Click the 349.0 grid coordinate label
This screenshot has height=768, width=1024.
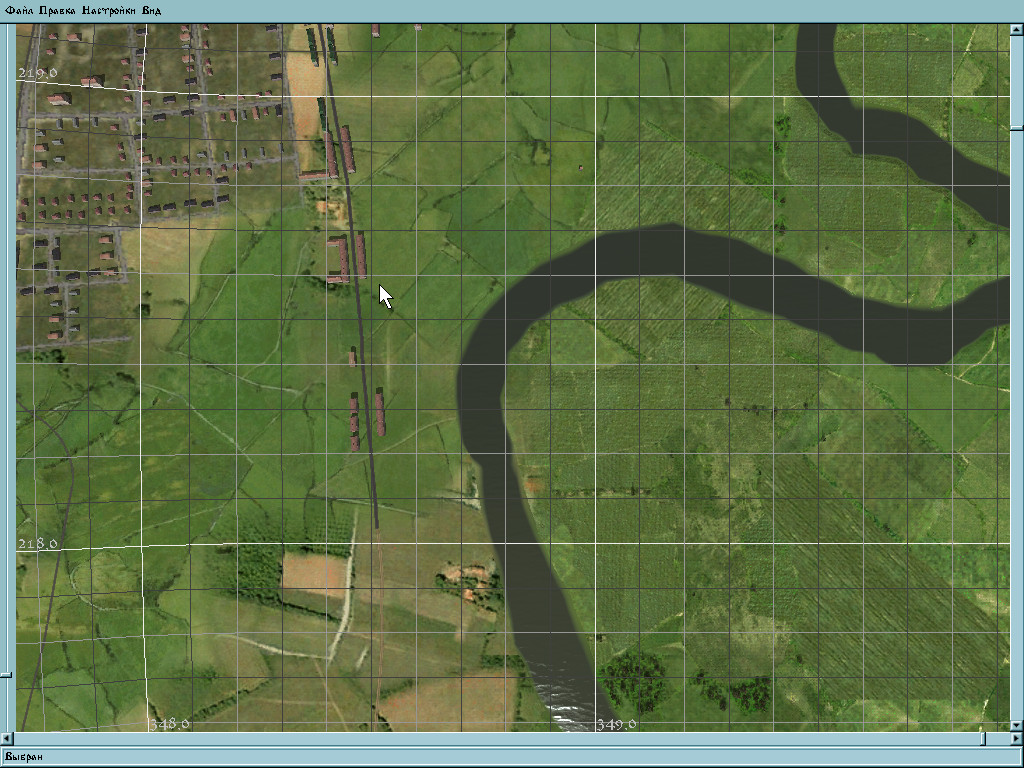click(x=616, y=724)
